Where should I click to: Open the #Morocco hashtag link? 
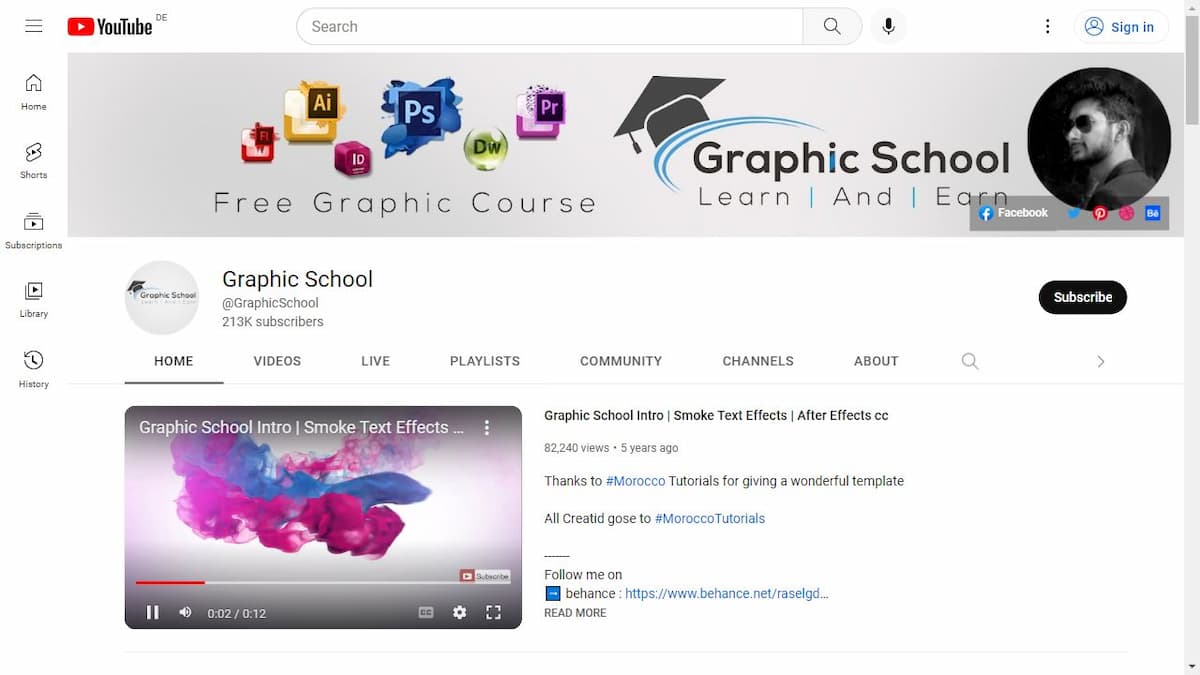[635, 481]
